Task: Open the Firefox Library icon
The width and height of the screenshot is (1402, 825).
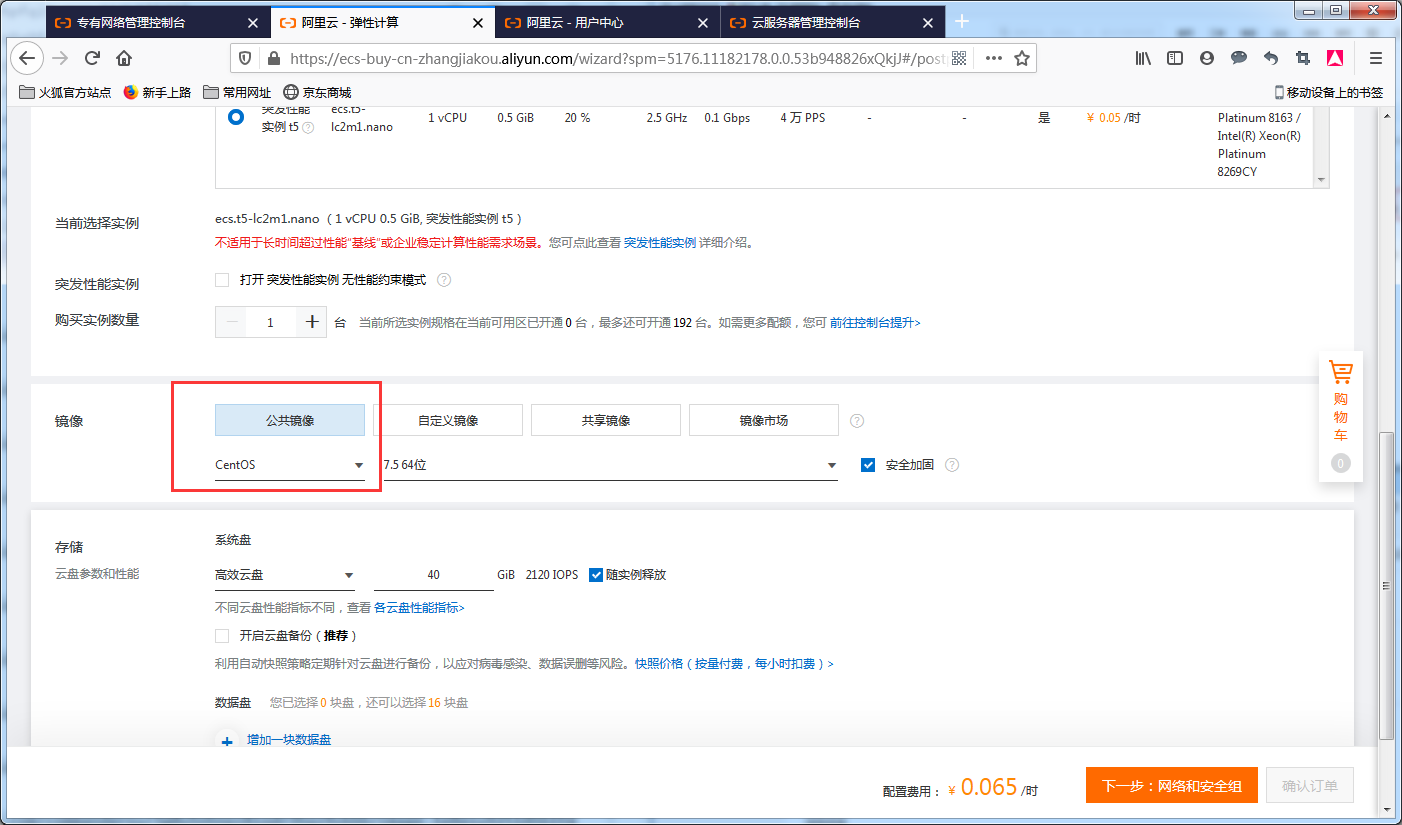Action: (1142, 58)
